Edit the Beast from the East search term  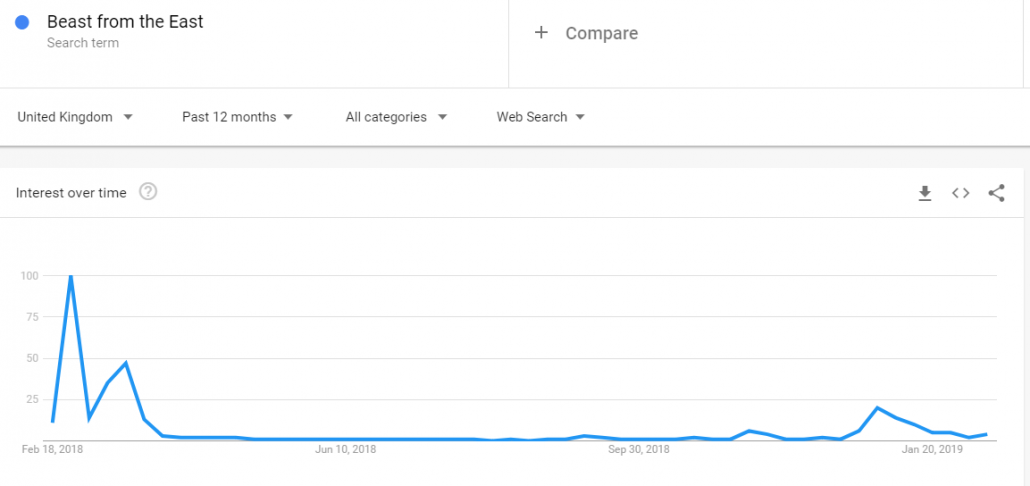point(125,22)
